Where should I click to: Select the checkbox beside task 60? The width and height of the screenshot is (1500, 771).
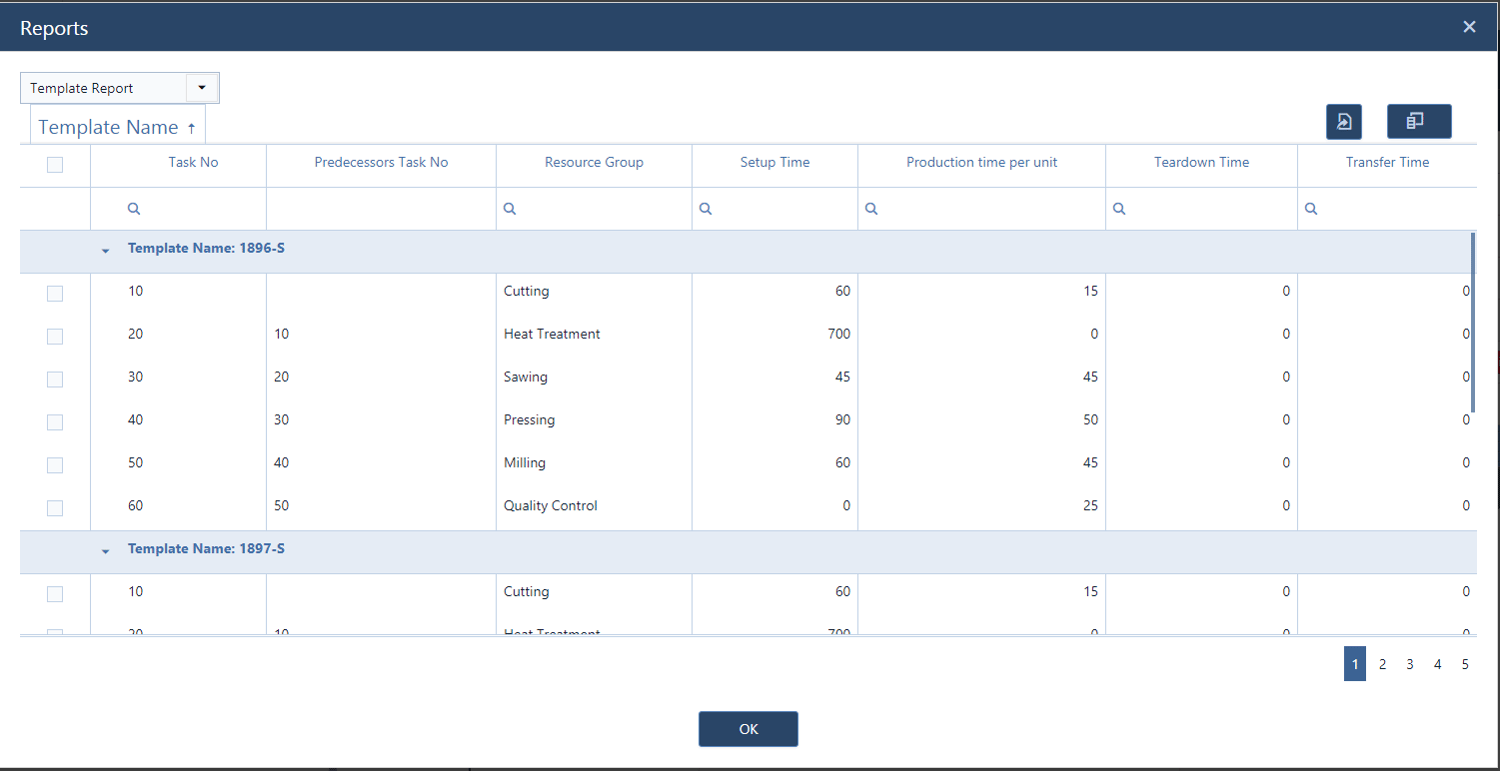tap(55, 508)
